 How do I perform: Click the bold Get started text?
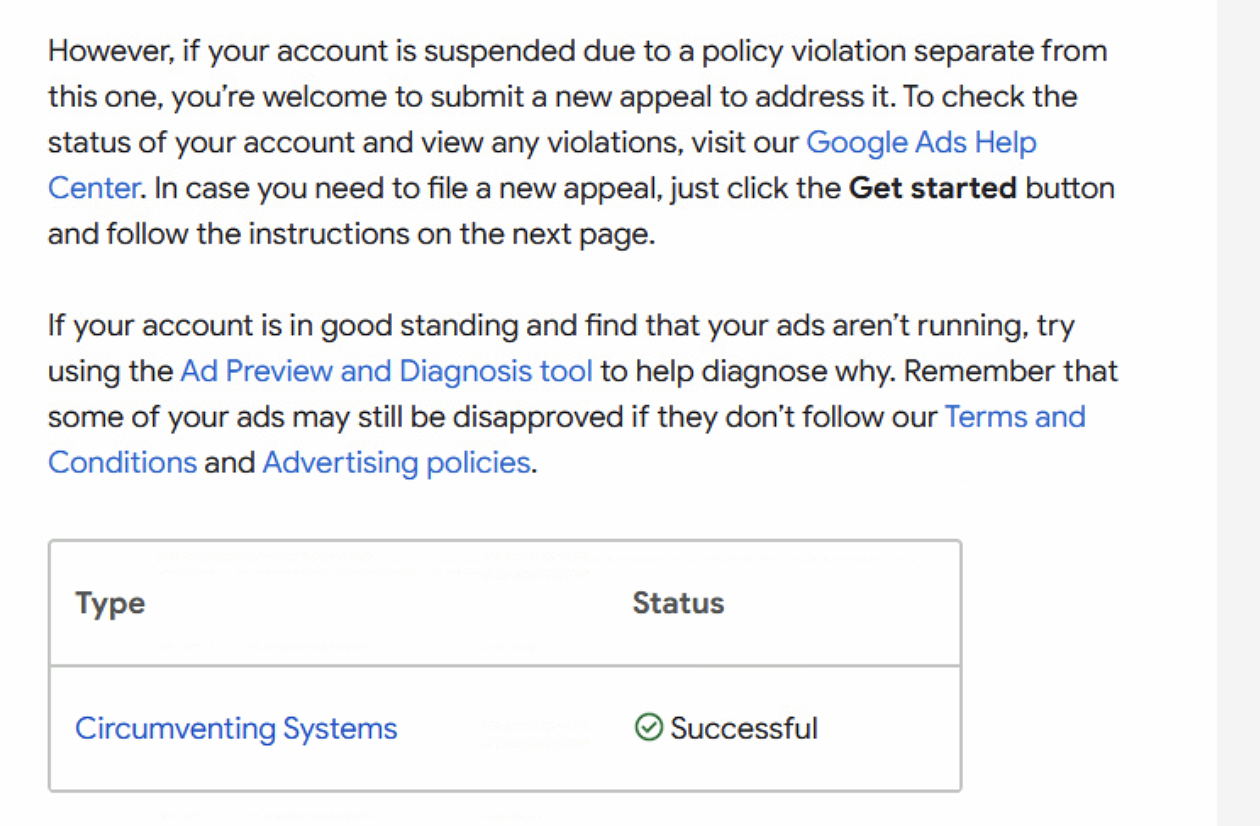[x=932, y=188]
